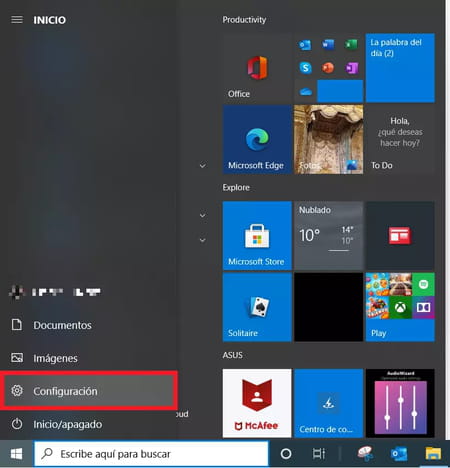This screenshot has height=468, width=450.
Task: Open Cortana from the taskbar
Action: pyautogui.click(x=286, y=454)
